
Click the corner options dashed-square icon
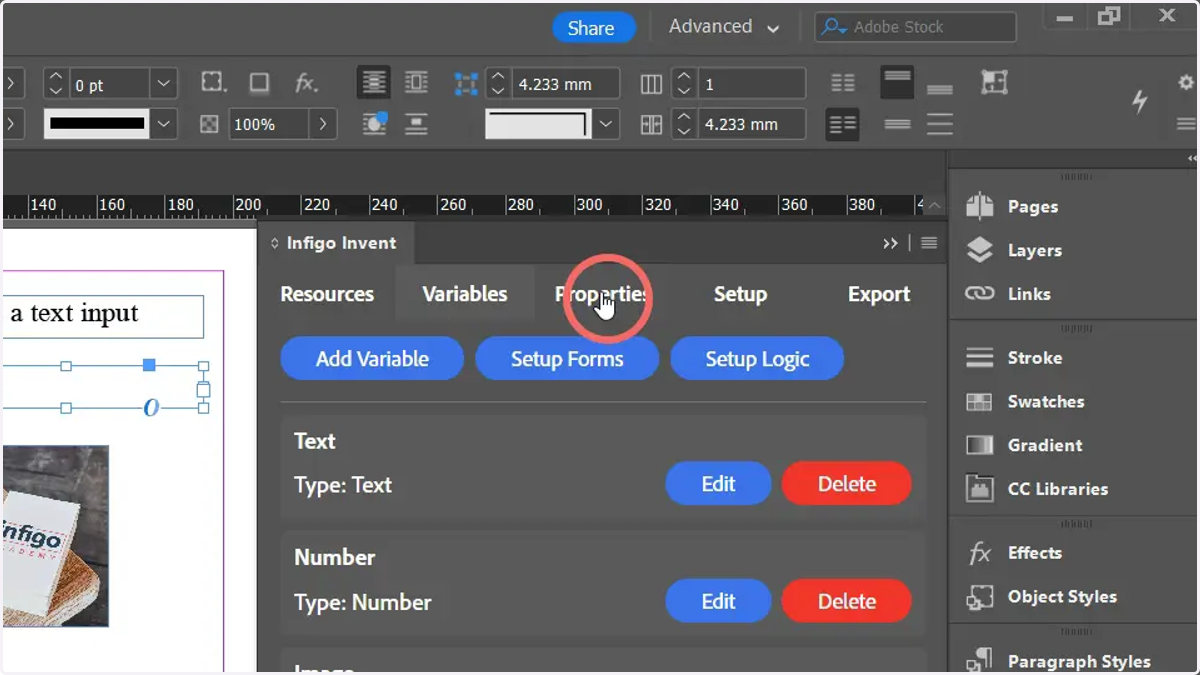tap(213, 83)
